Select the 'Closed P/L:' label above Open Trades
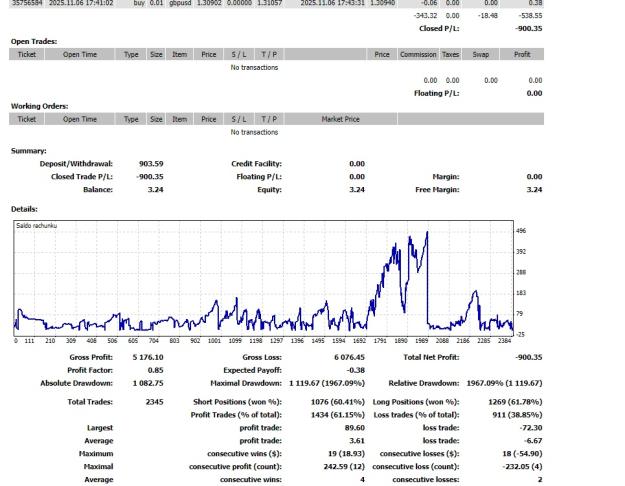Viewport: 625px width, 486px height. point(439,28)
